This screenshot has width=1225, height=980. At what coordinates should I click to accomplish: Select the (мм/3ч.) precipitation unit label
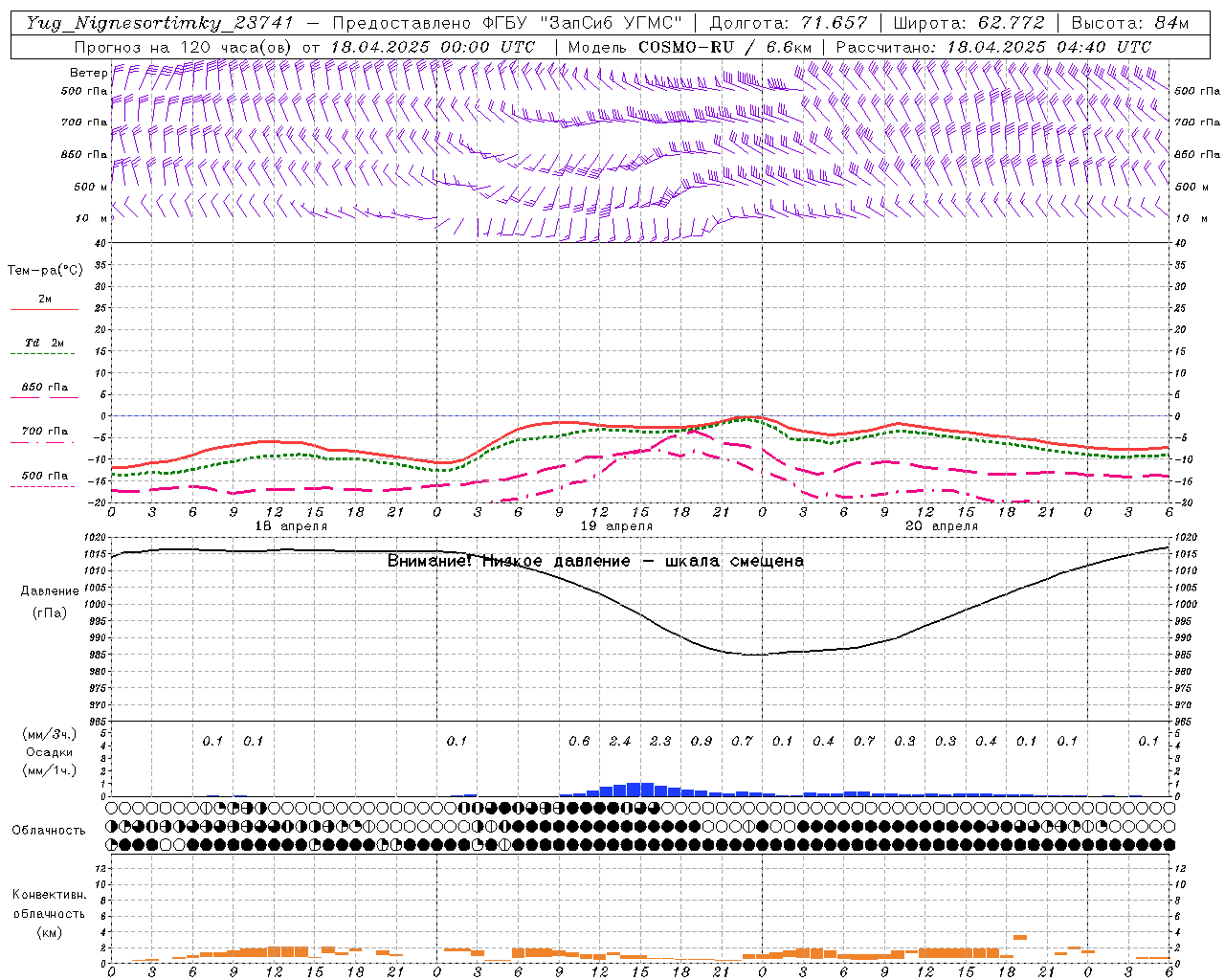(49, 734)
